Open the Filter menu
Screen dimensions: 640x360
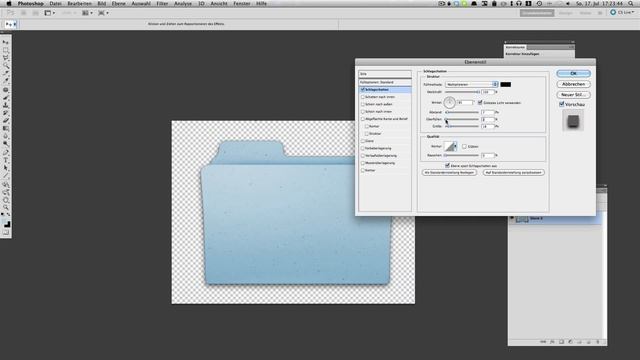162,3
